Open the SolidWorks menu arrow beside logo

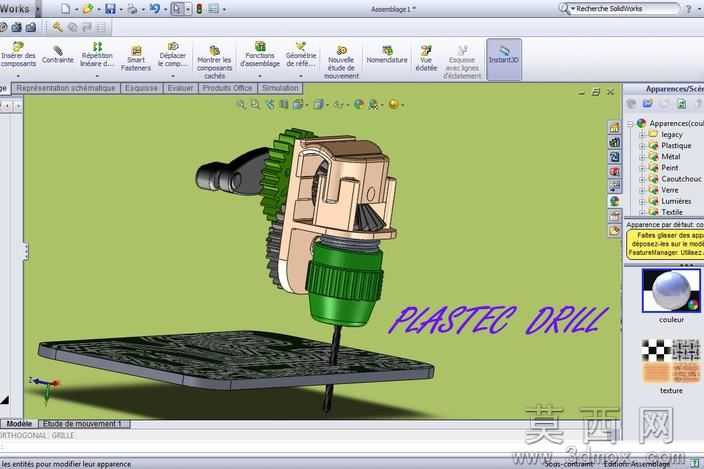tap(38, 9)
